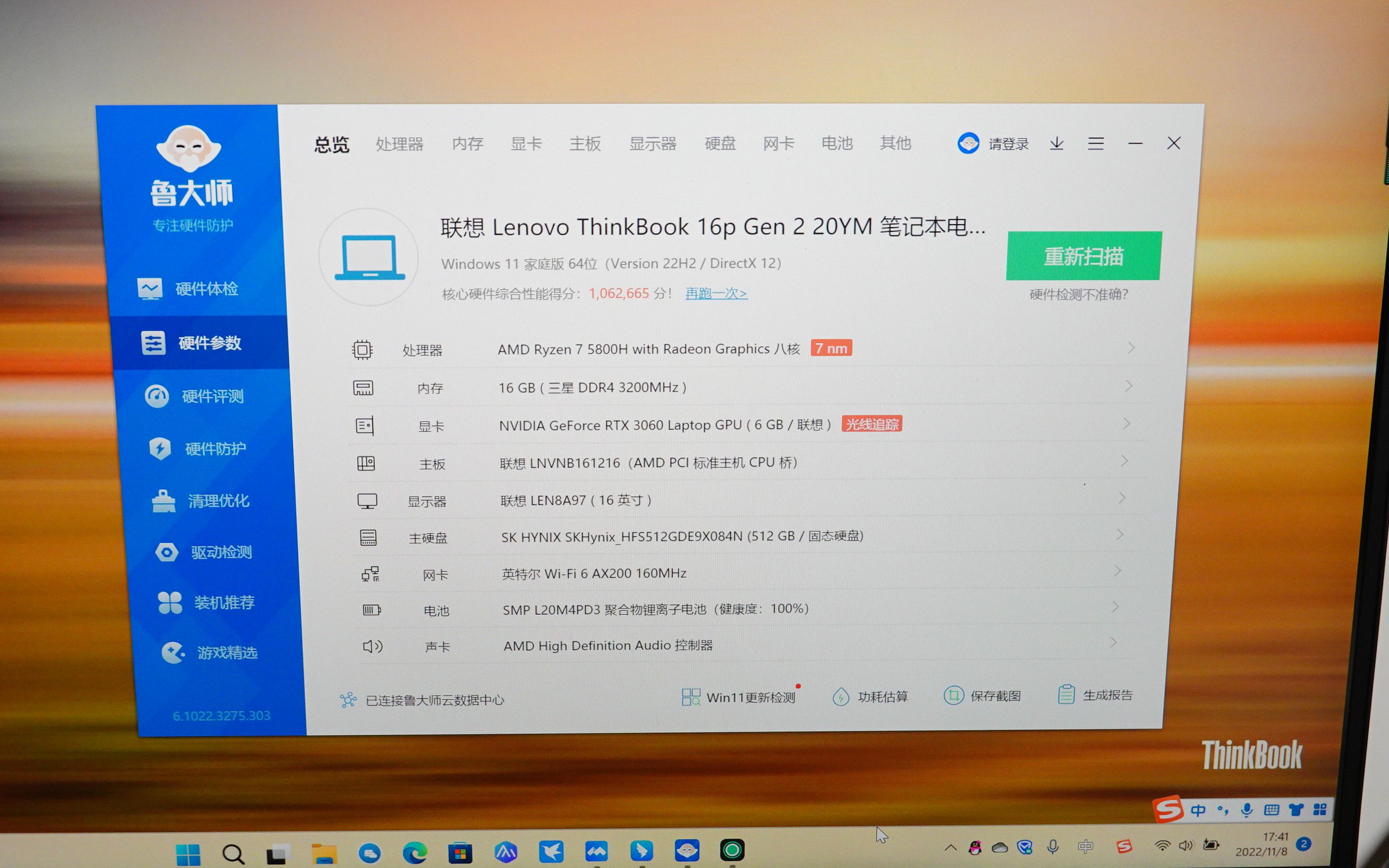Open 装机推荐 recommendations section
Image resolution: width=1389 pixels, height=868 pixels.
206,603
